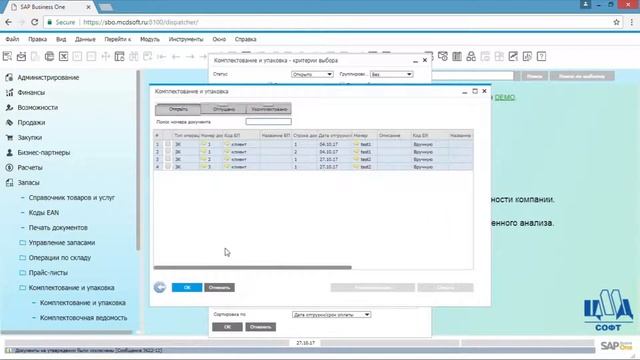Click the analytics chart toolbar icon
Screen dimensions: 640x360
[x=527, y=56]
